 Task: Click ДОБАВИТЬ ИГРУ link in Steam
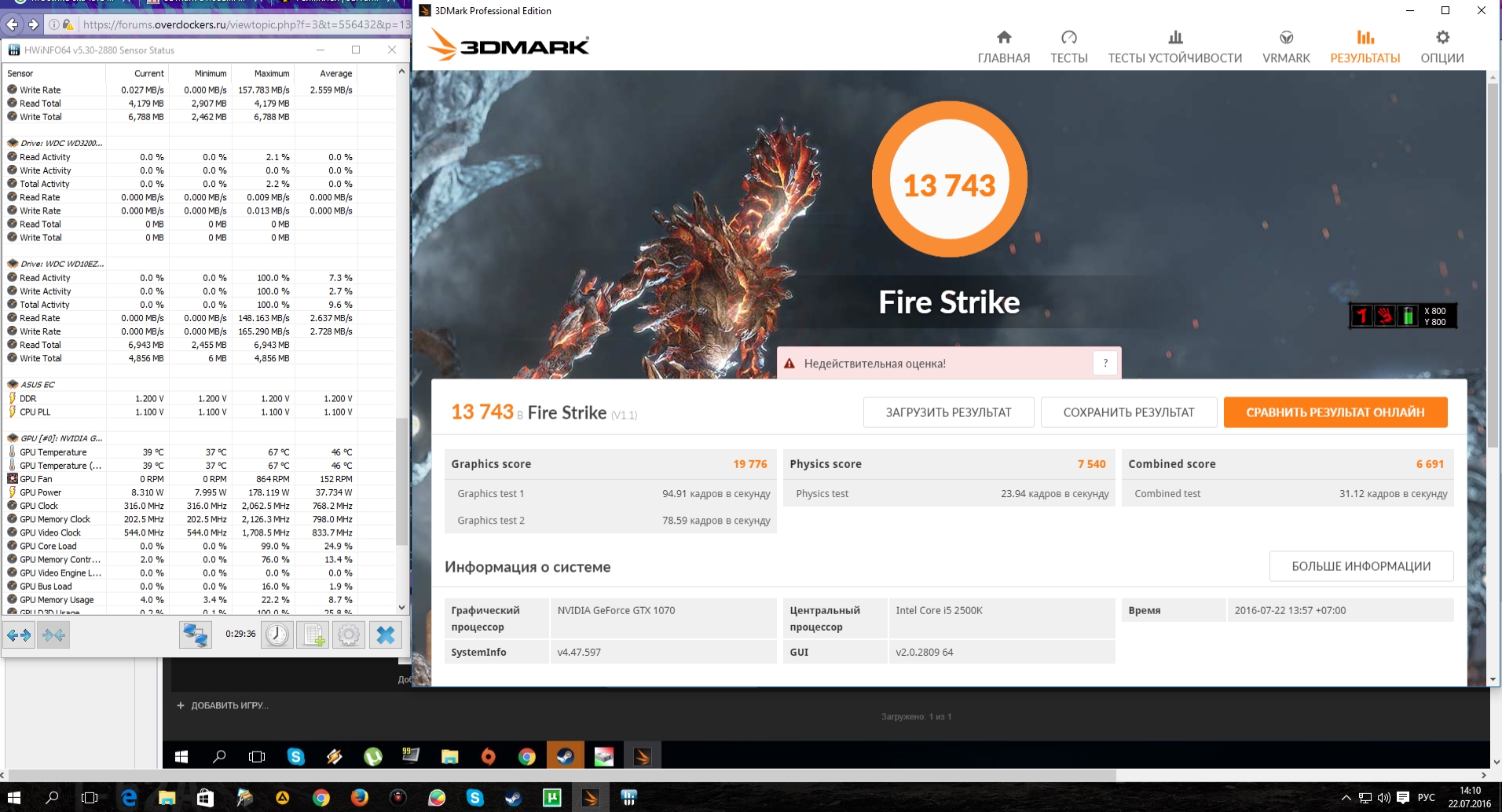click(222, 705)
